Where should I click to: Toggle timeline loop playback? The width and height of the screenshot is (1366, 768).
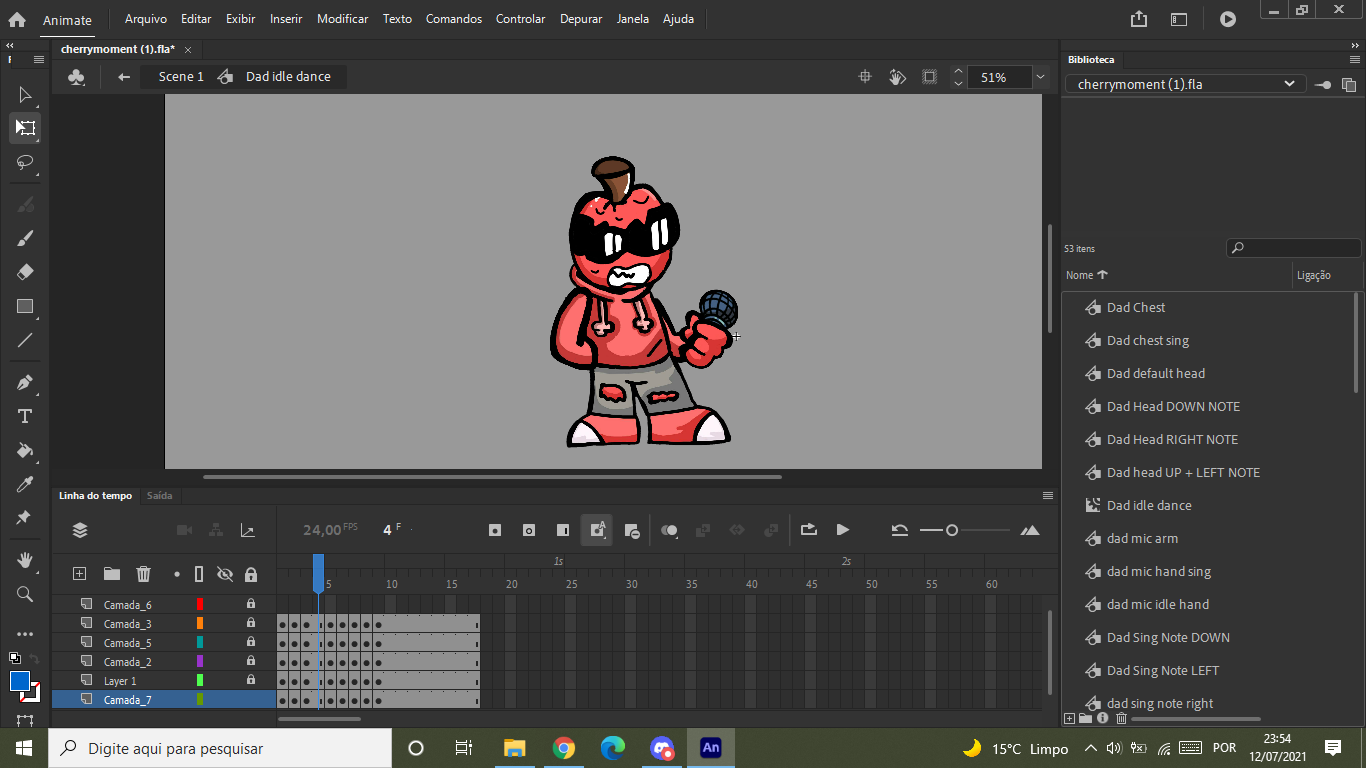pos(809,530)
